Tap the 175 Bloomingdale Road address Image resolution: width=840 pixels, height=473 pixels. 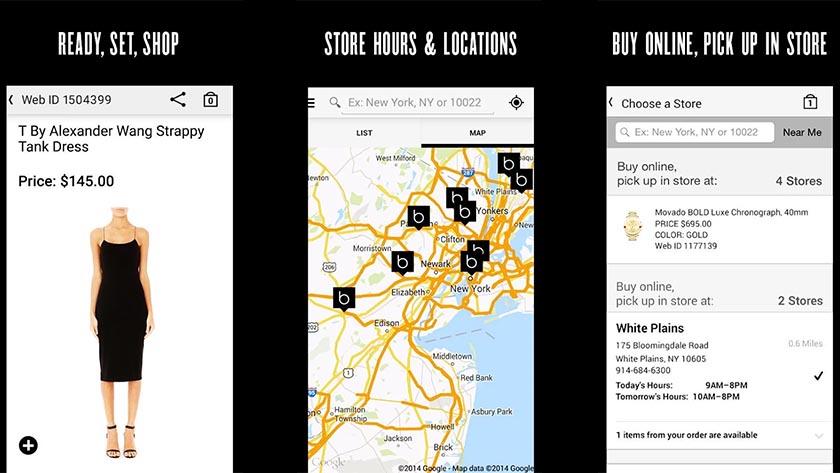662,346
